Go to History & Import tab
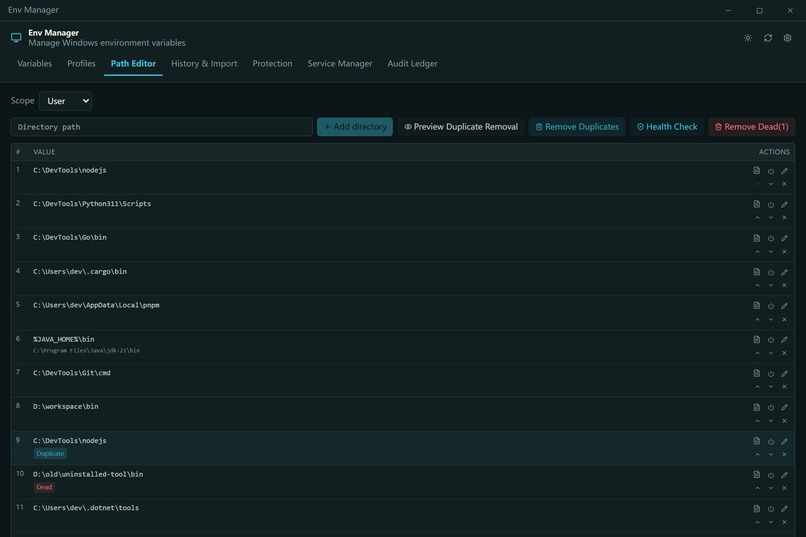806x537 pixels. [204, 64]
